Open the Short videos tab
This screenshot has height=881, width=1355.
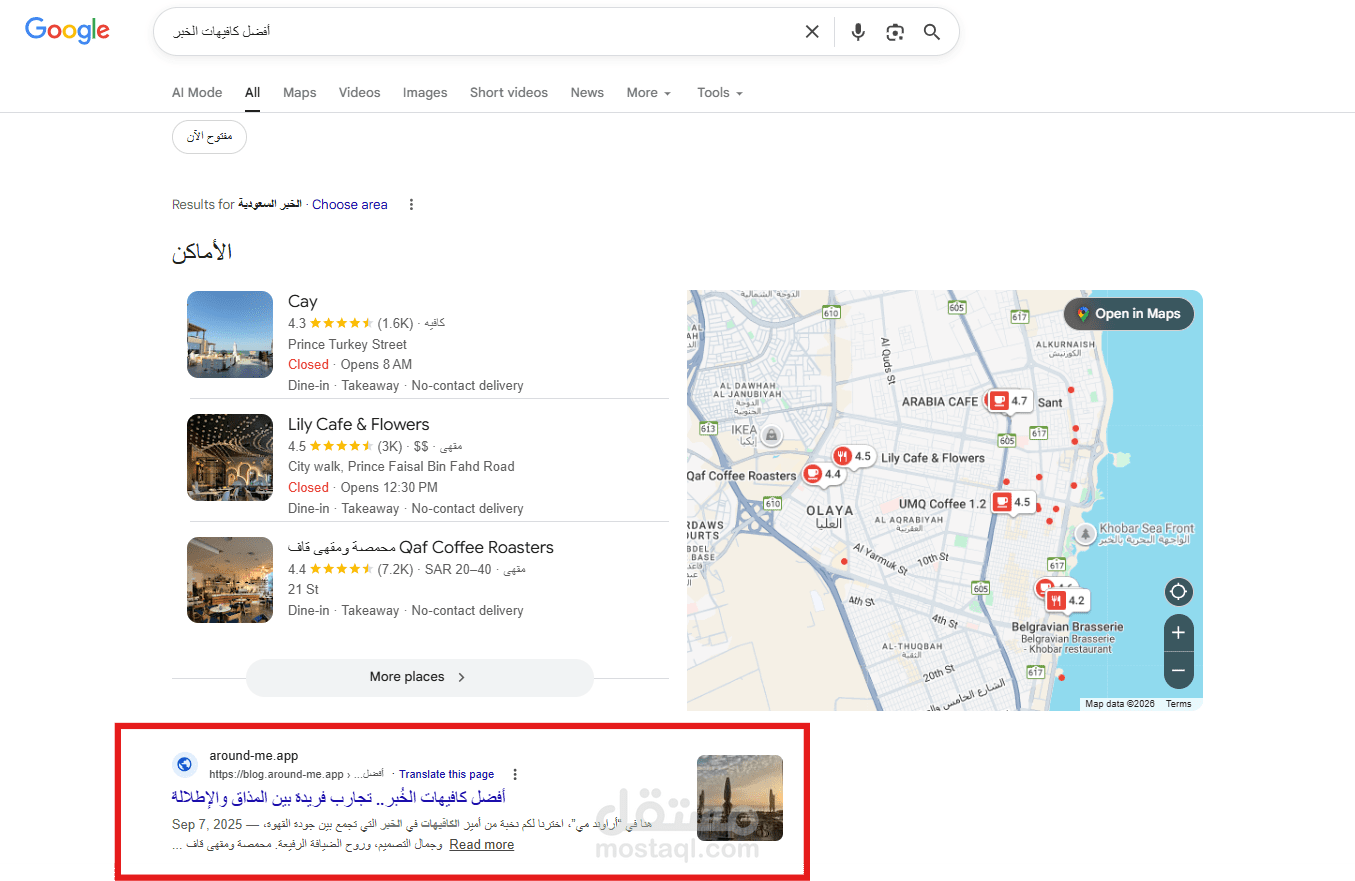click(509, 92)
